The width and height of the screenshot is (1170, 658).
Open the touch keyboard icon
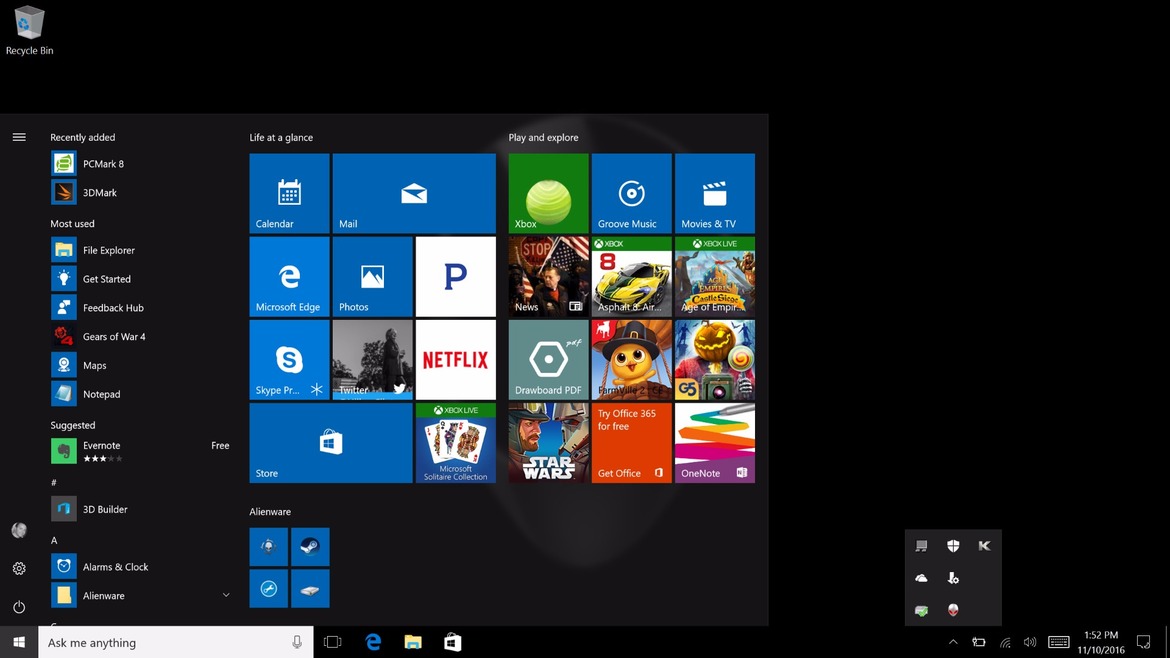pyautogui.click(x=1059, y=642)
